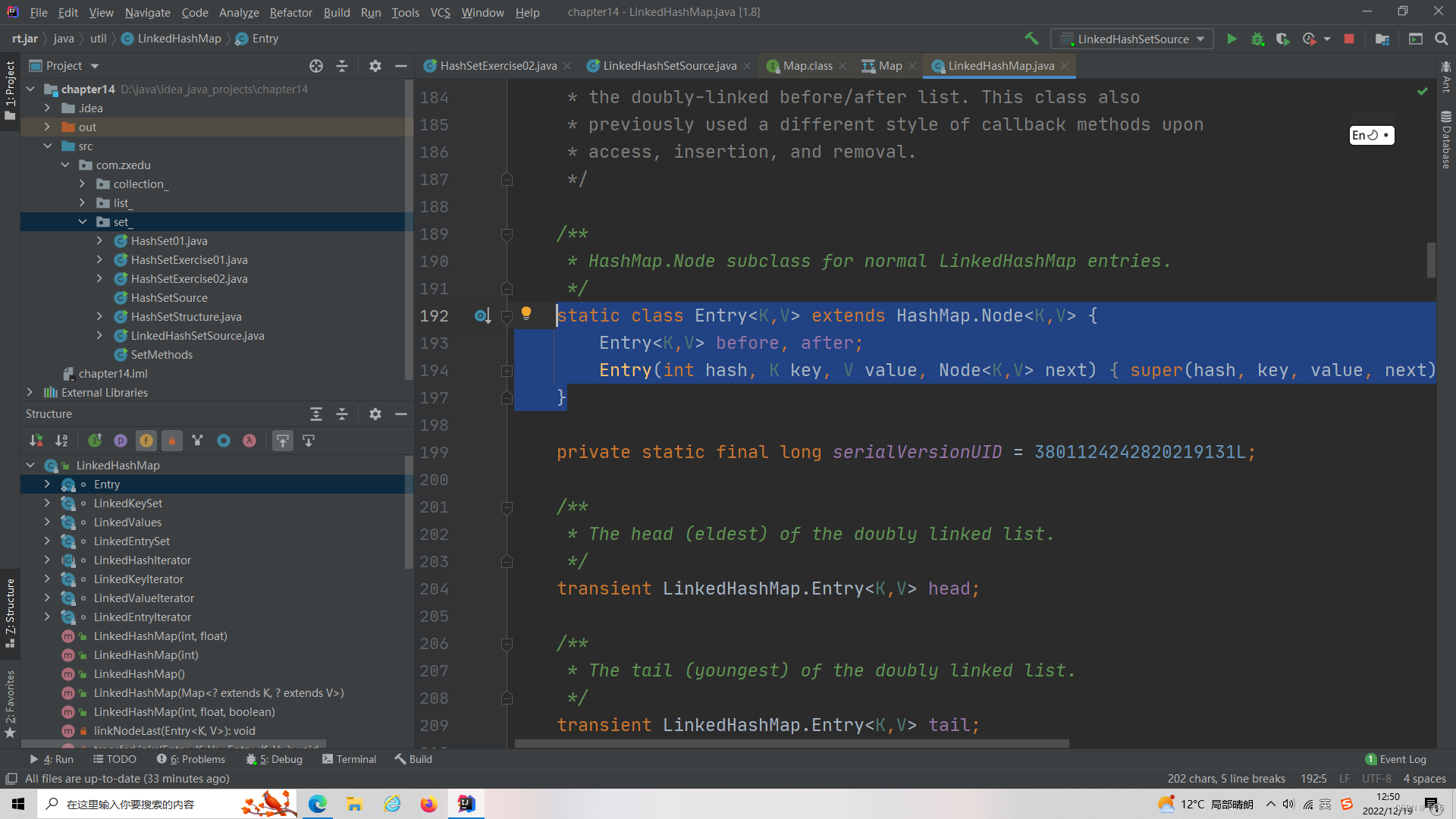Open Search Everywhere with the magnifier icon

click(1442, 39)
